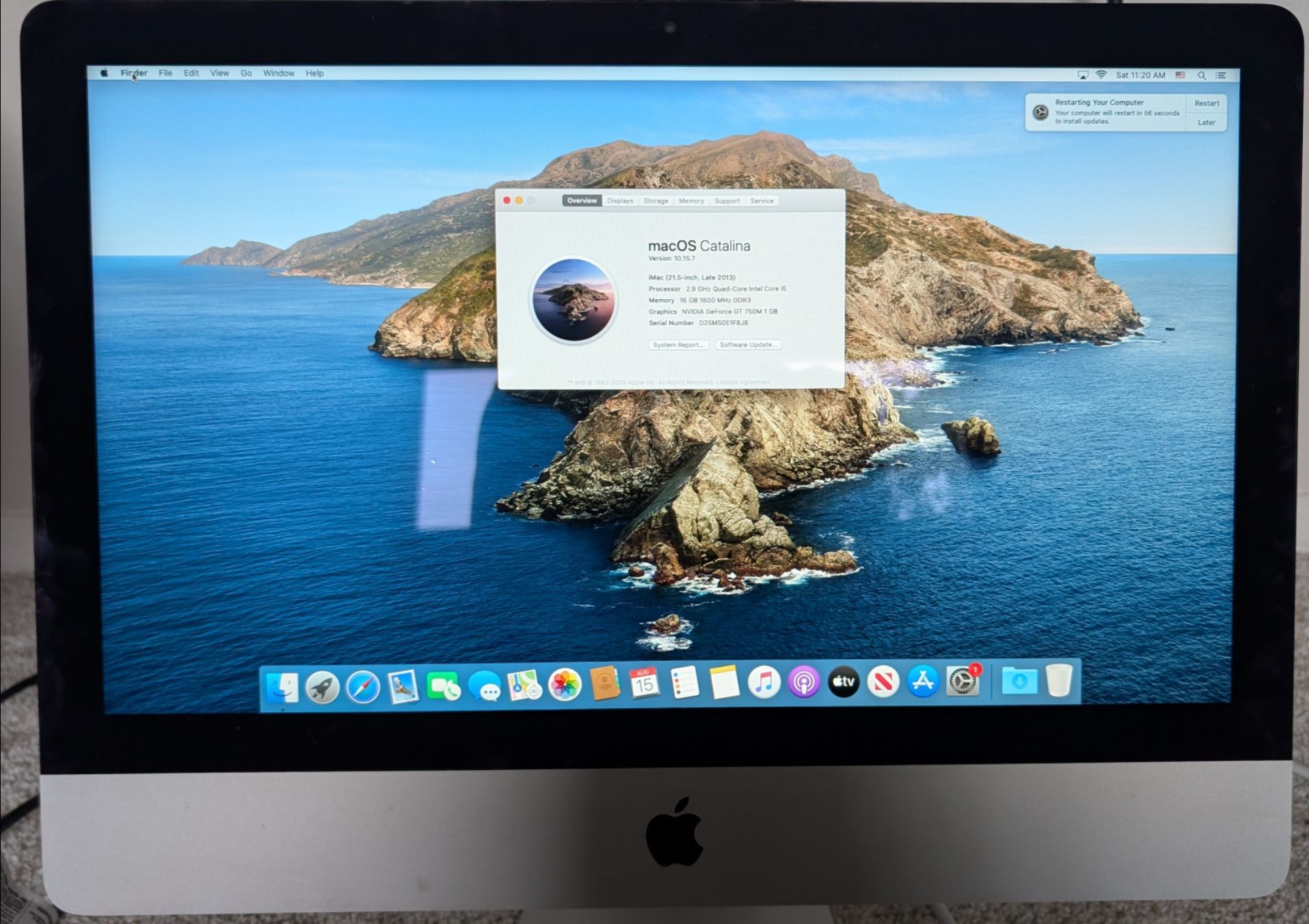Switch to the Support tab
Screen dimensions: 1309x924
point(727,201)
